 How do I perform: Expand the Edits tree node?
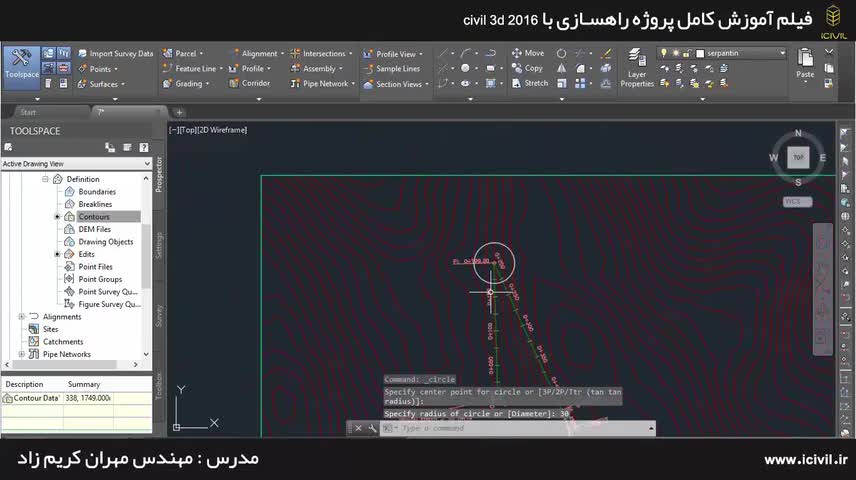coord(57,254)
